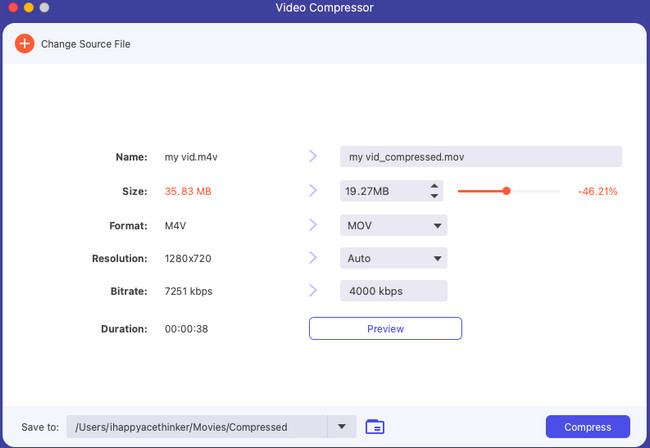This screenshot has height=448, width=650.
Task: Click the source file name my vid.m4v
Action: pyautogui.click(x=191, y=157)
